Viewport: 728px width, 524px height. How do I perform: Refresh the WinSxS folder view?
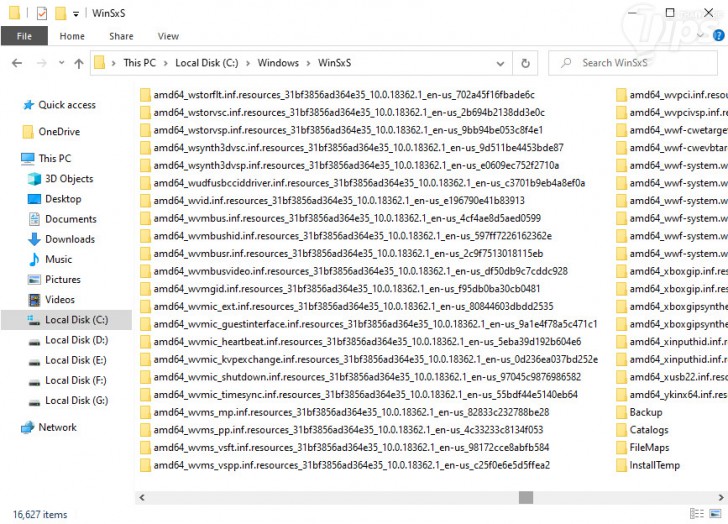point(525,63)
